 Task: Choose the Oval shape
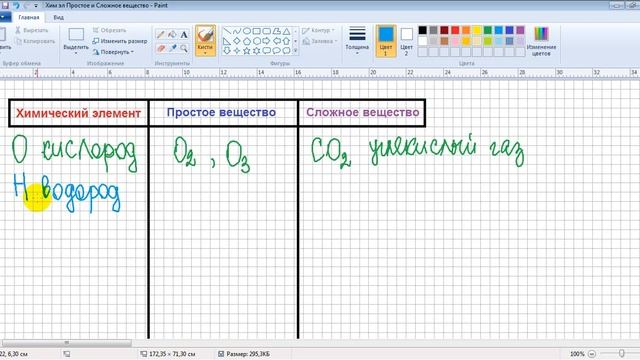[247, 31]
